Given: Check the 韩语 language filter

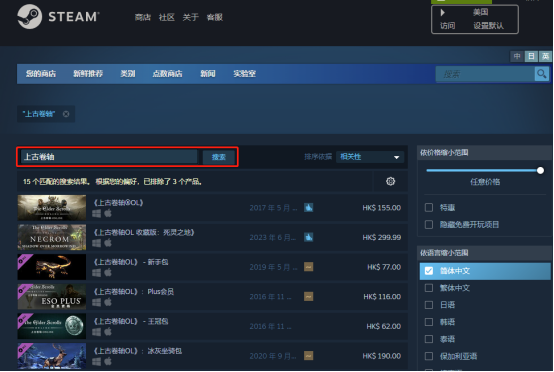Looking at the screenshot, I should click(429, 322).
